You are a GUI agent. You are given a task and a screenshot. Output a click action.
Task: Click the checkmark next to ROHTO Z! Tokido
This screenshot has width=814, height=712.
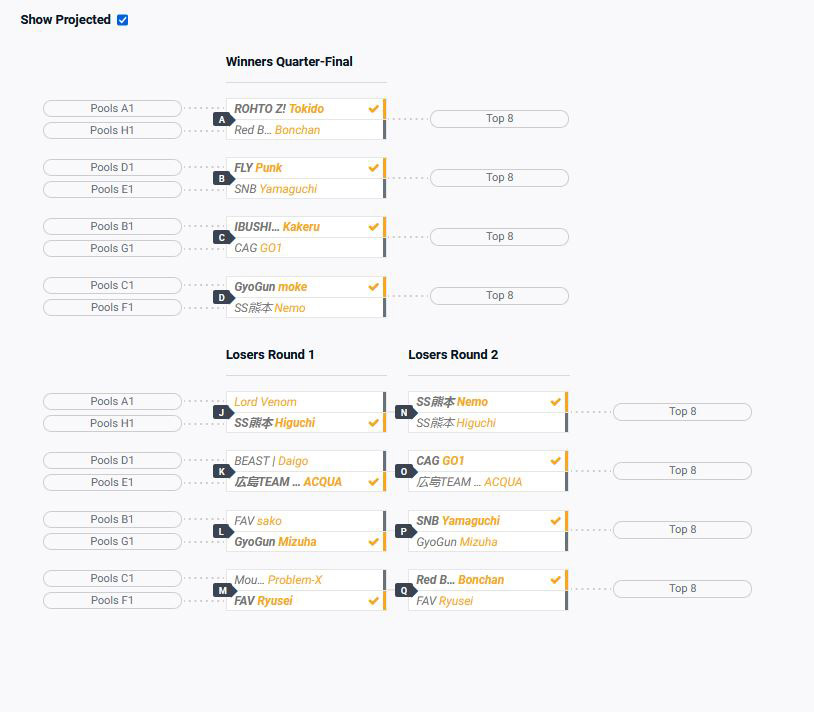click(373, 108)
